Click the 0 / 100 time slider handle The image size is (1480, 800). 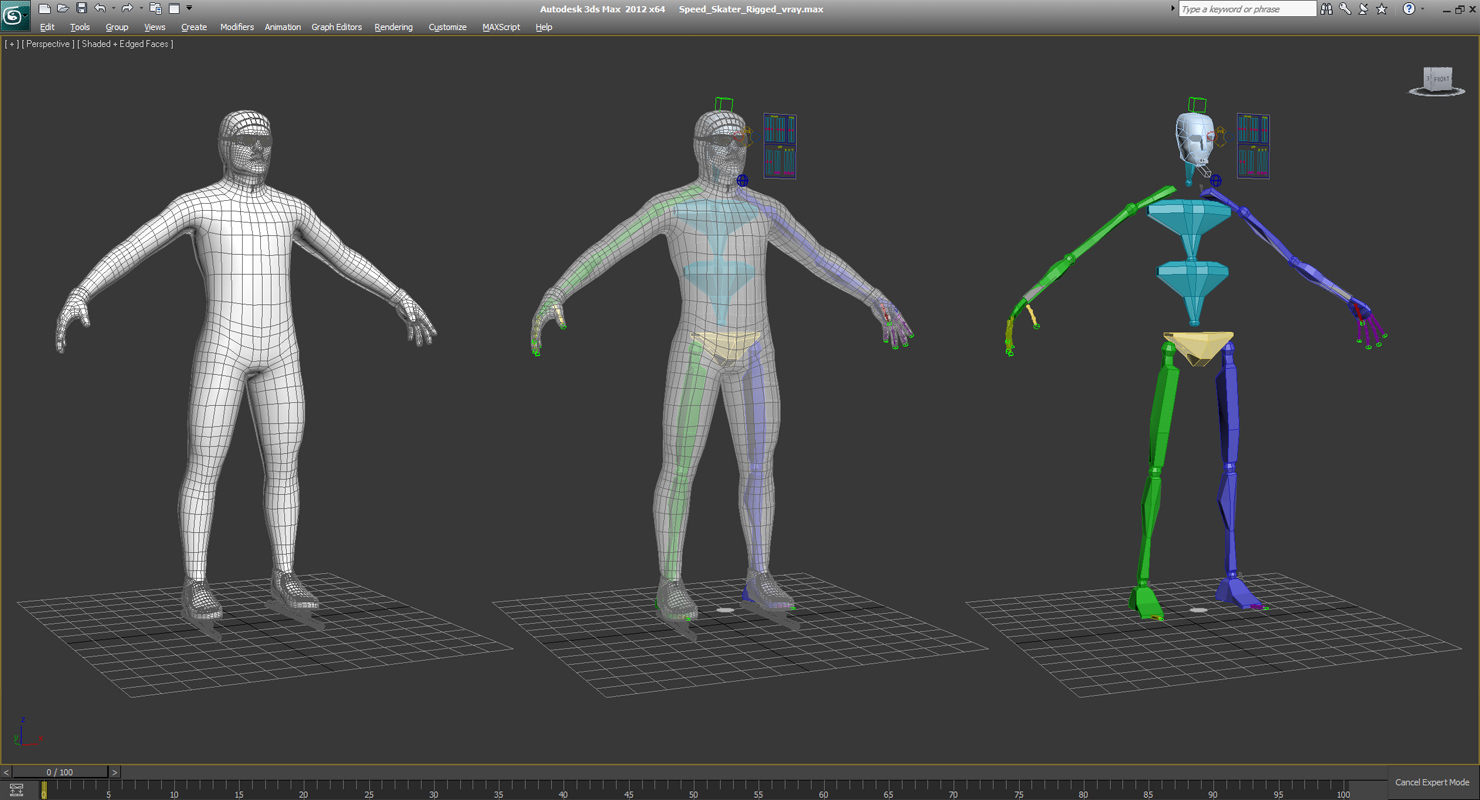[x=60, y=772]
